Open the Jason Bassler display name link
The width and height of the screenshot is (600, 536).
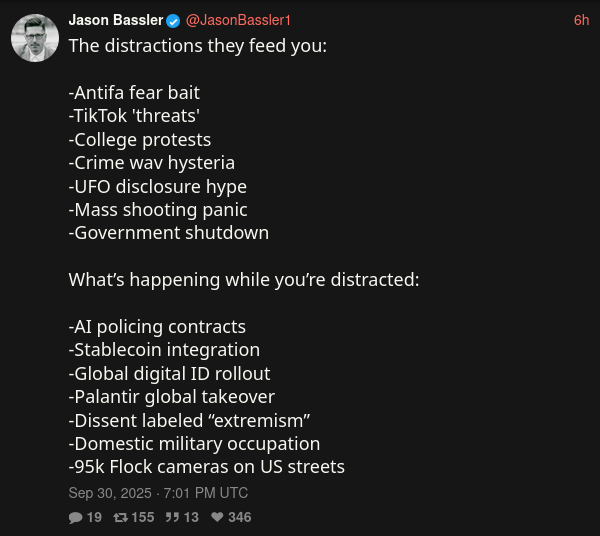[x=115, y=20]
